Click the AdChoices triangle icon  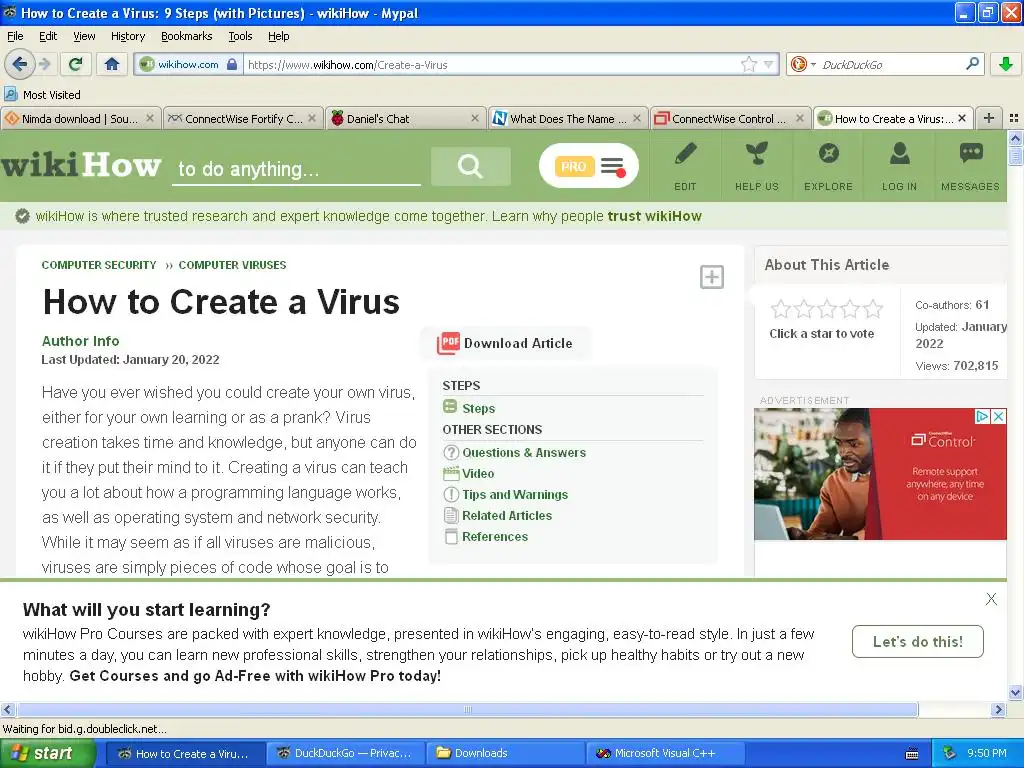pos(982,416)
